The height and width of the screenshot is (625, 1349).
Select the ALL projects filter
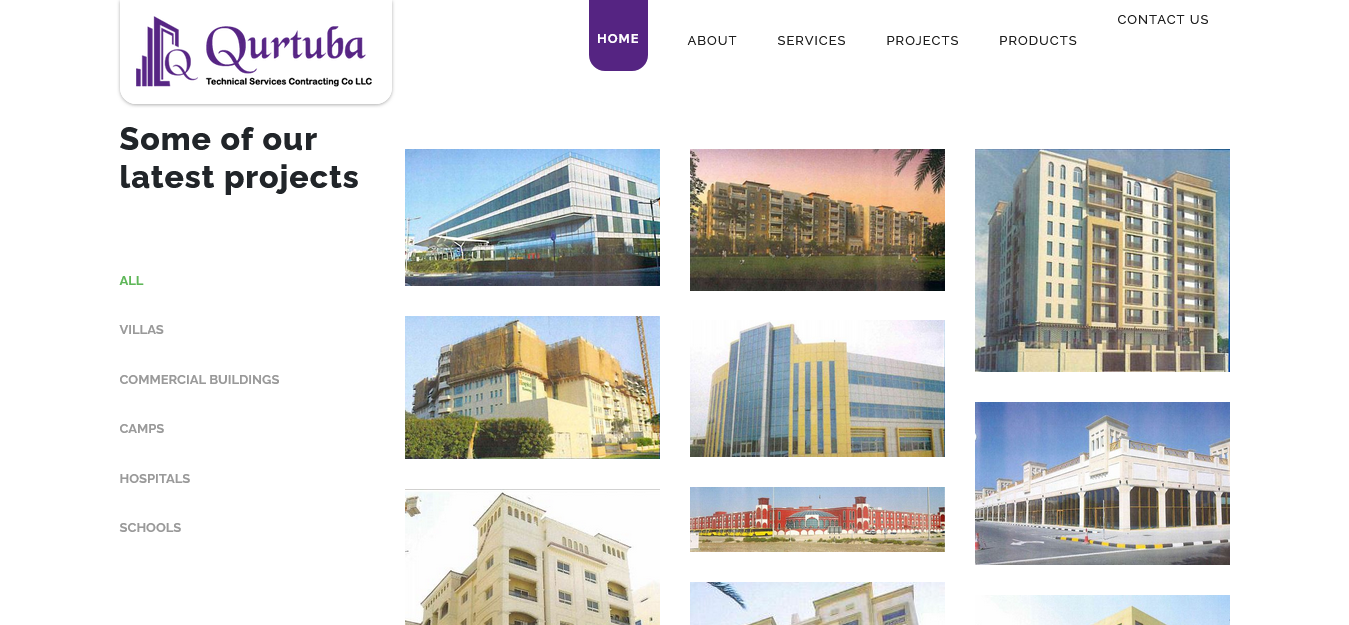coord(131,281)
